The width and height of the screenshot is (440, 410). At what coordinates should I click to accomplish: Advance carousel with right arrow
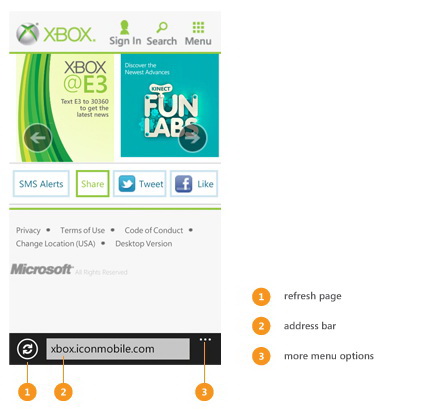[192, 138]
